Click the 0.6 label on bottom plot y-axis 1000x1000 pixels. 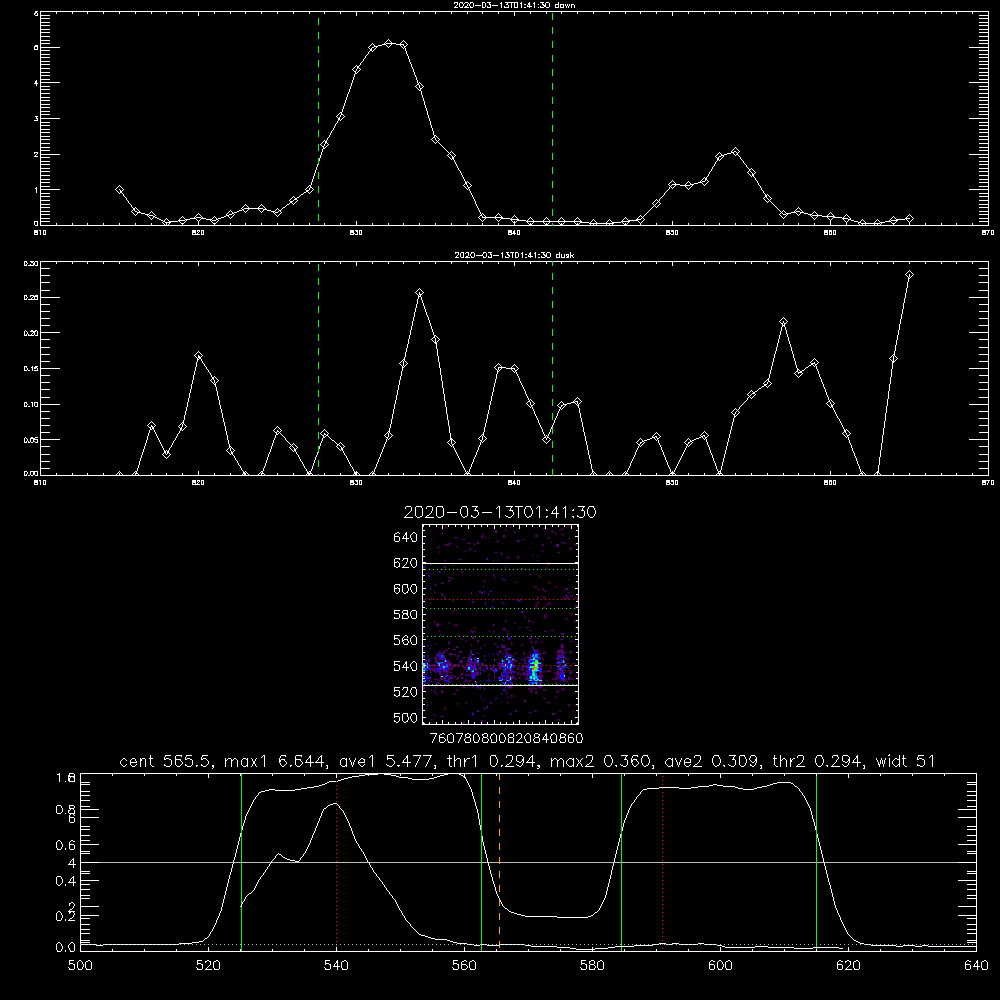pyautogui.click(x=66, y=845)
